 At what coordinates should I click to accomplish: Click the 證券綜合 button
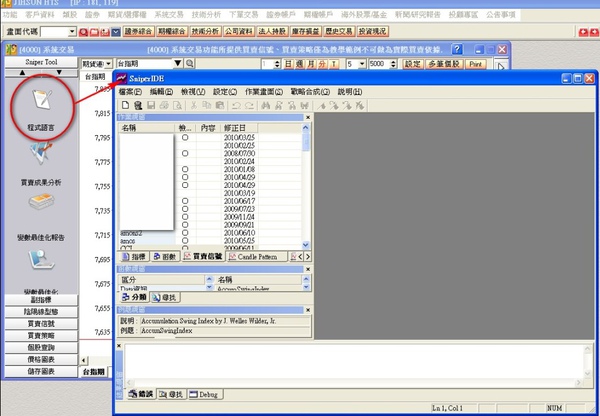click(x=138, y=31)
